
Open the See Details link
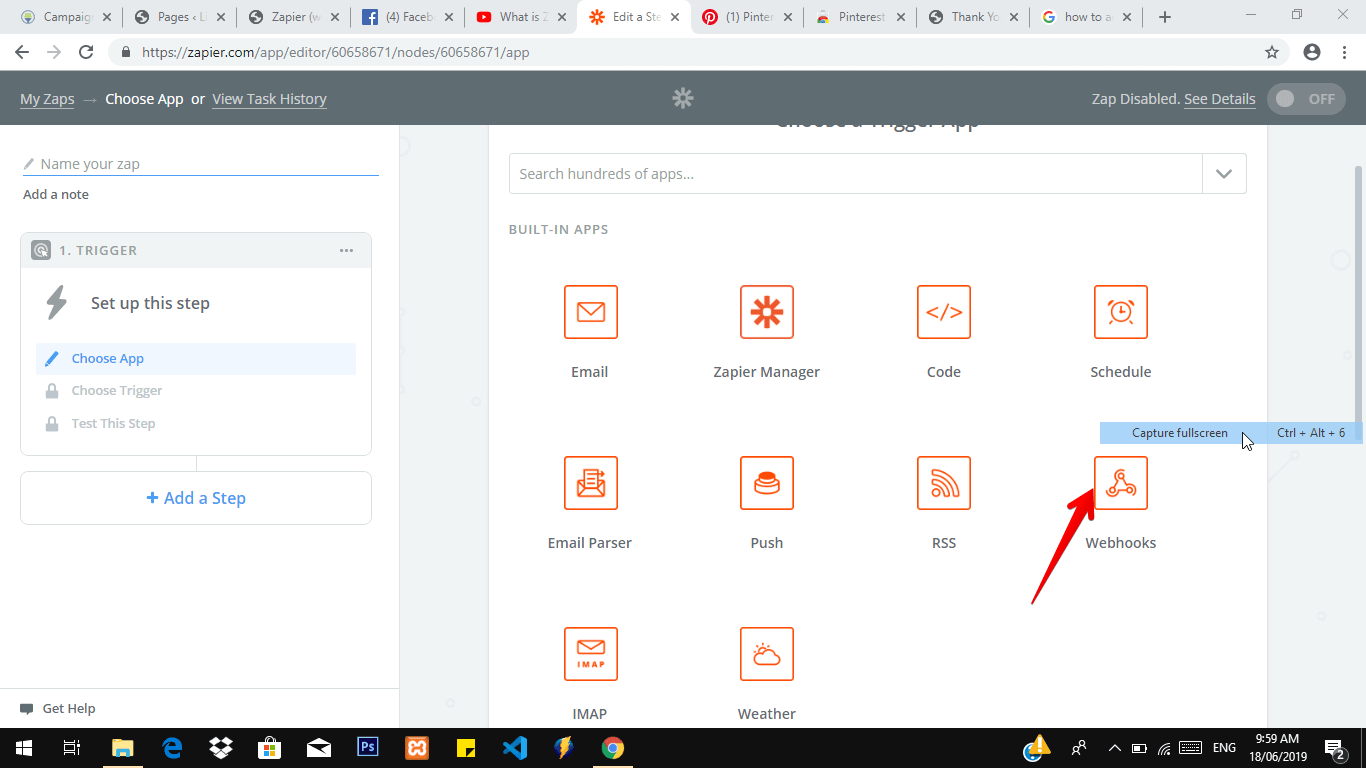(1219, 99)
